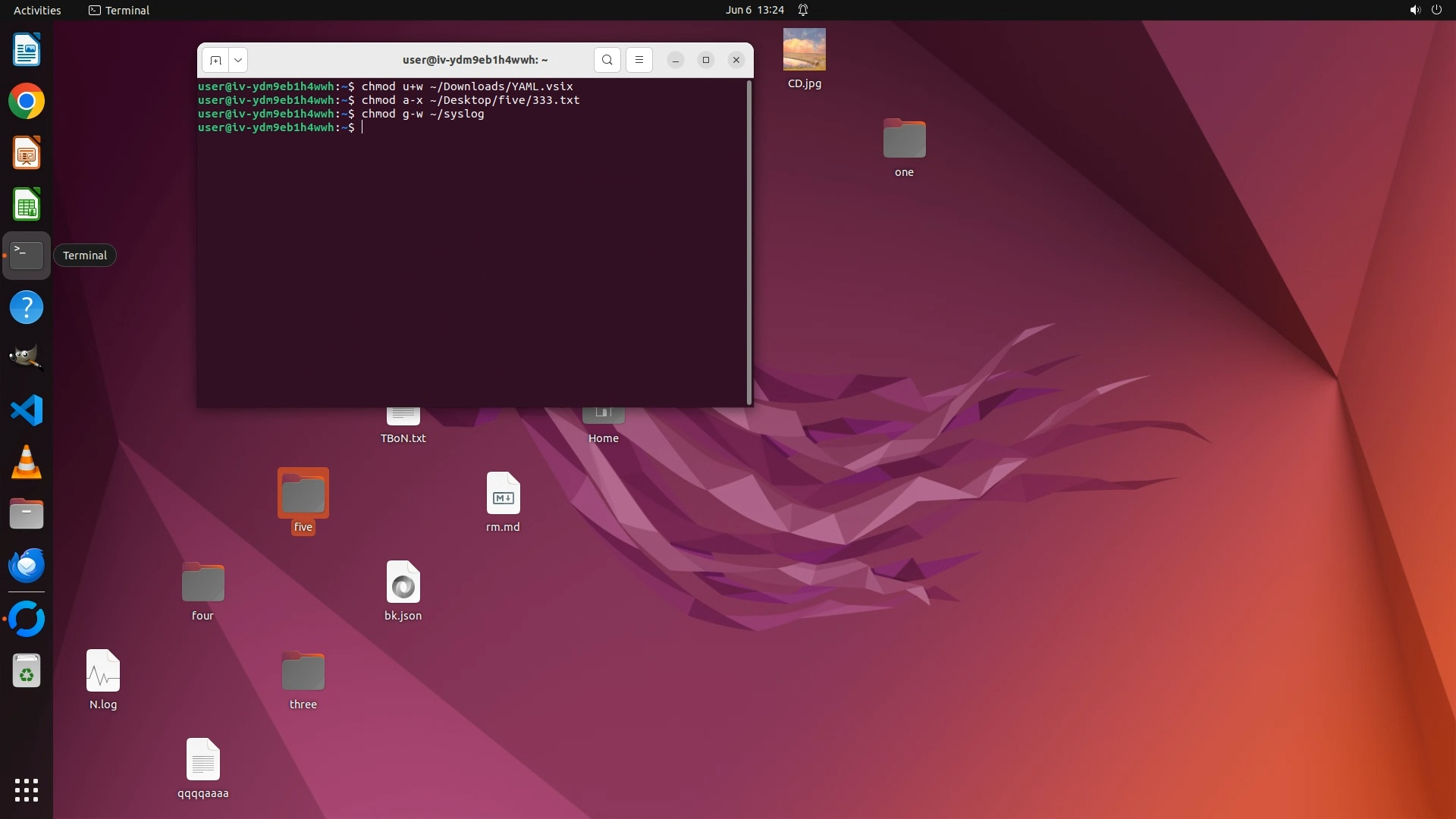Open LibreOffice Calc spreadsheet icon
Image resolution: width=1456 pixels, height=819 pixels.
(27, 205)
